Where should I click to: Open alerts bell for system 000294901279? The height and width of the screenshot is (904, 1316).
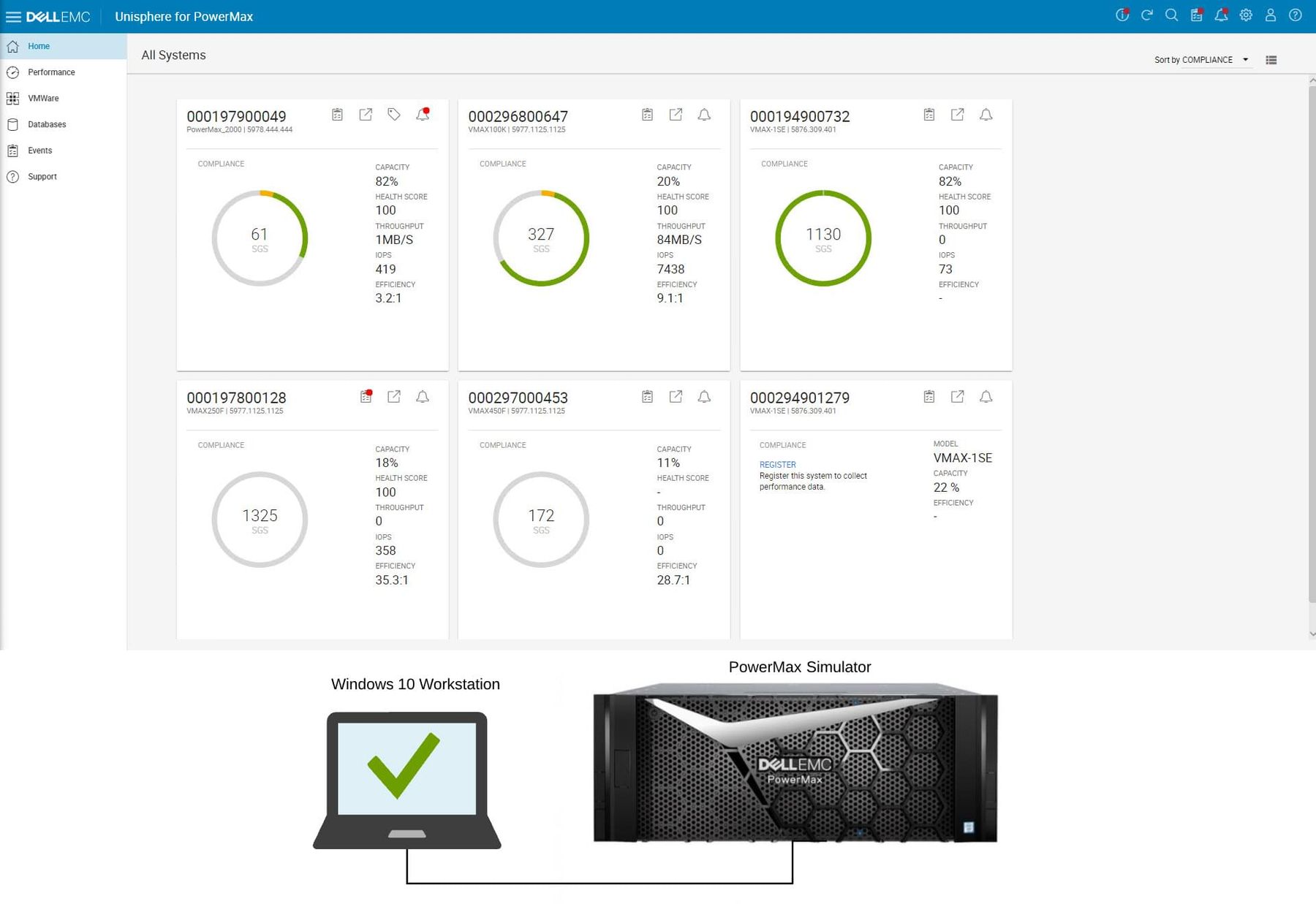[x=986, y=397]
